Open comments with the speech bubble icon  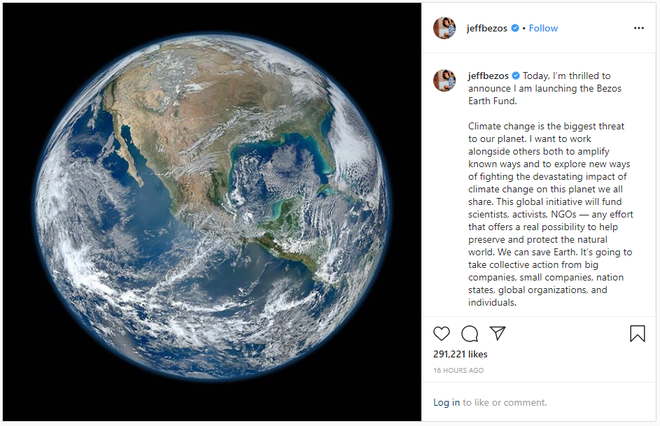(469, 334)
